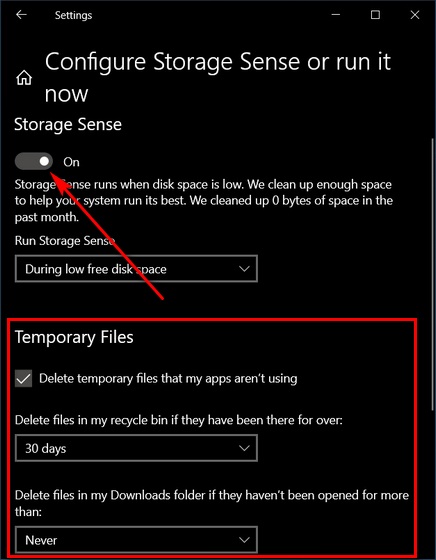436x560 pixels.
Task: Open the Downloads folder "Never" dropdown
Action: click(136, 540)
